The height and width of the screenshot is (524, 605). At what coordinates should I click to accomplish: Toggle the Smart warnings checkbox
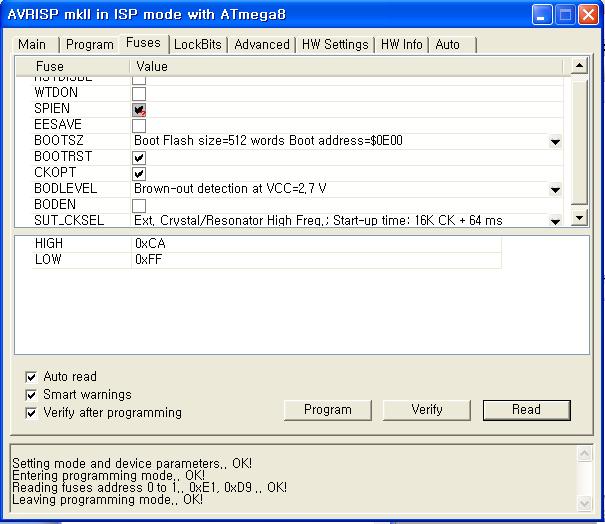tap(31, 395)
